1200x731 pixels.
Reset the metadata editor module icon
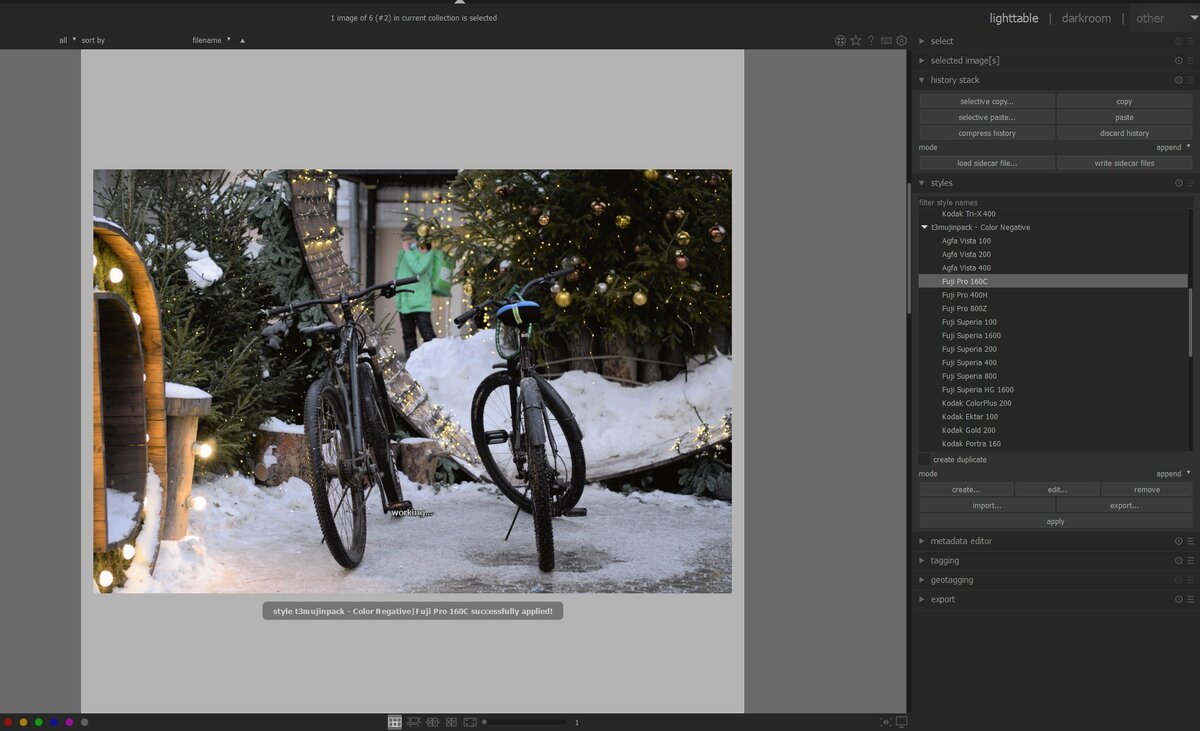(1178, 541)
